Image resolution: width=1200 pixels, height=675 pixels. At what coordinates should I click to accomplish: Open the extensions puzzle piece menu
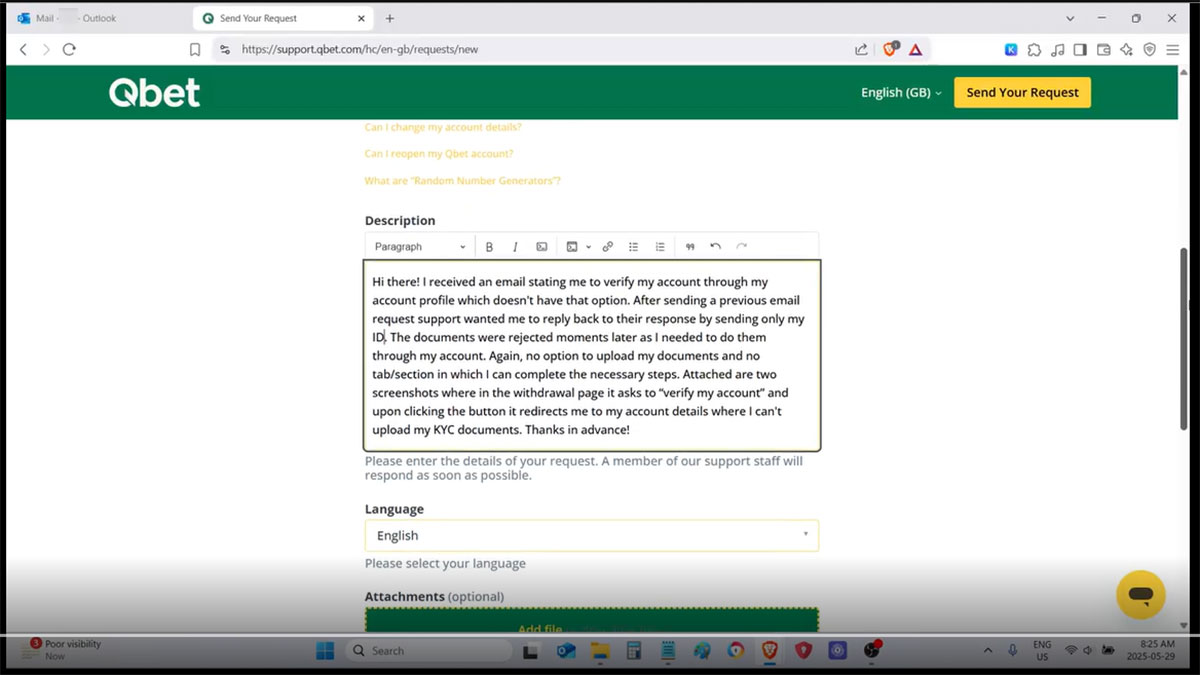click(x=1034, y=49)
